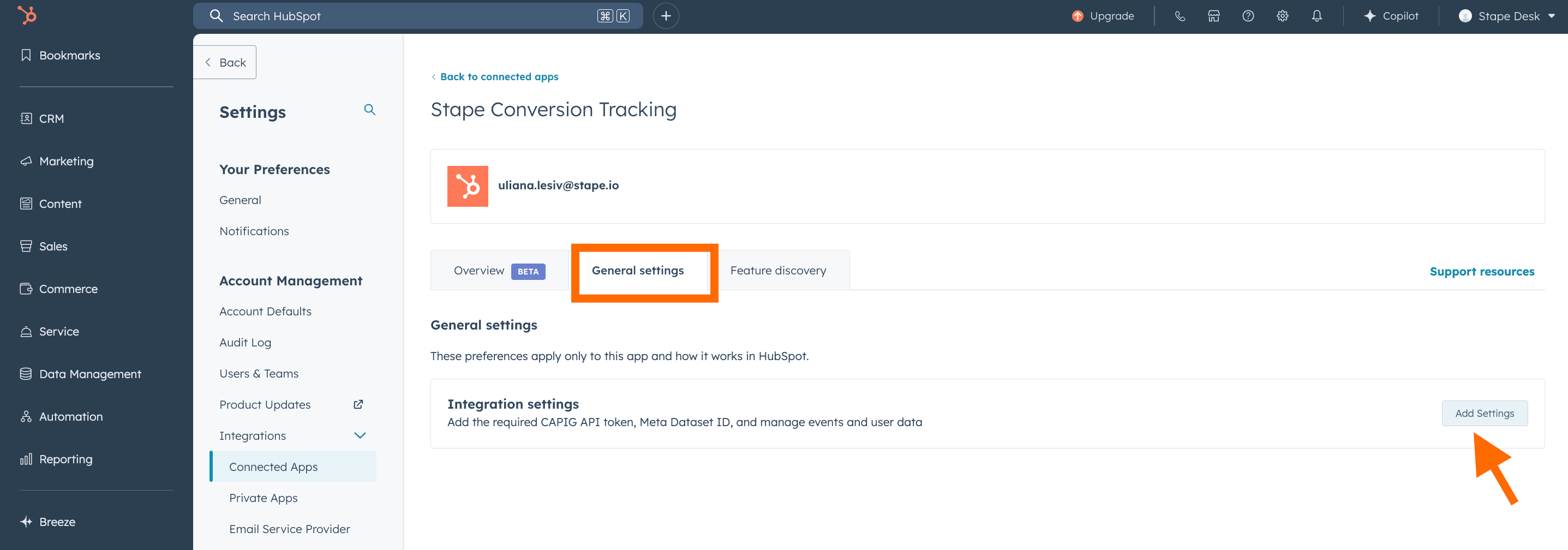Click the uliana.lesiv@stape.io account text

[558, 185]
